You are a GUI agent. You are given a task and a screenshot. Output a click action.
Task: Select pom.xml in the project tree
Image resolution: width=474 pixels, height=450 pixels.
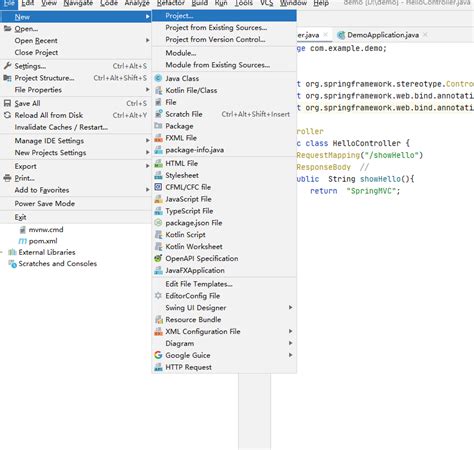click(43, 241)
